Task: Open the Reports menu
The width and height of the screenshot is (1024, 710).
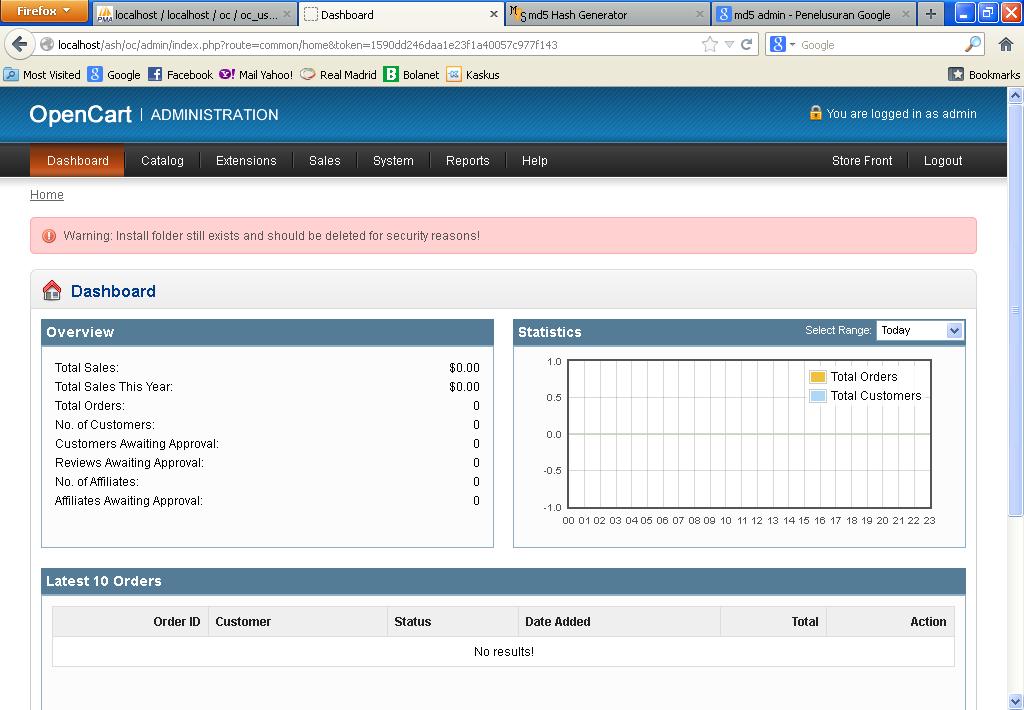Action: 468,161
